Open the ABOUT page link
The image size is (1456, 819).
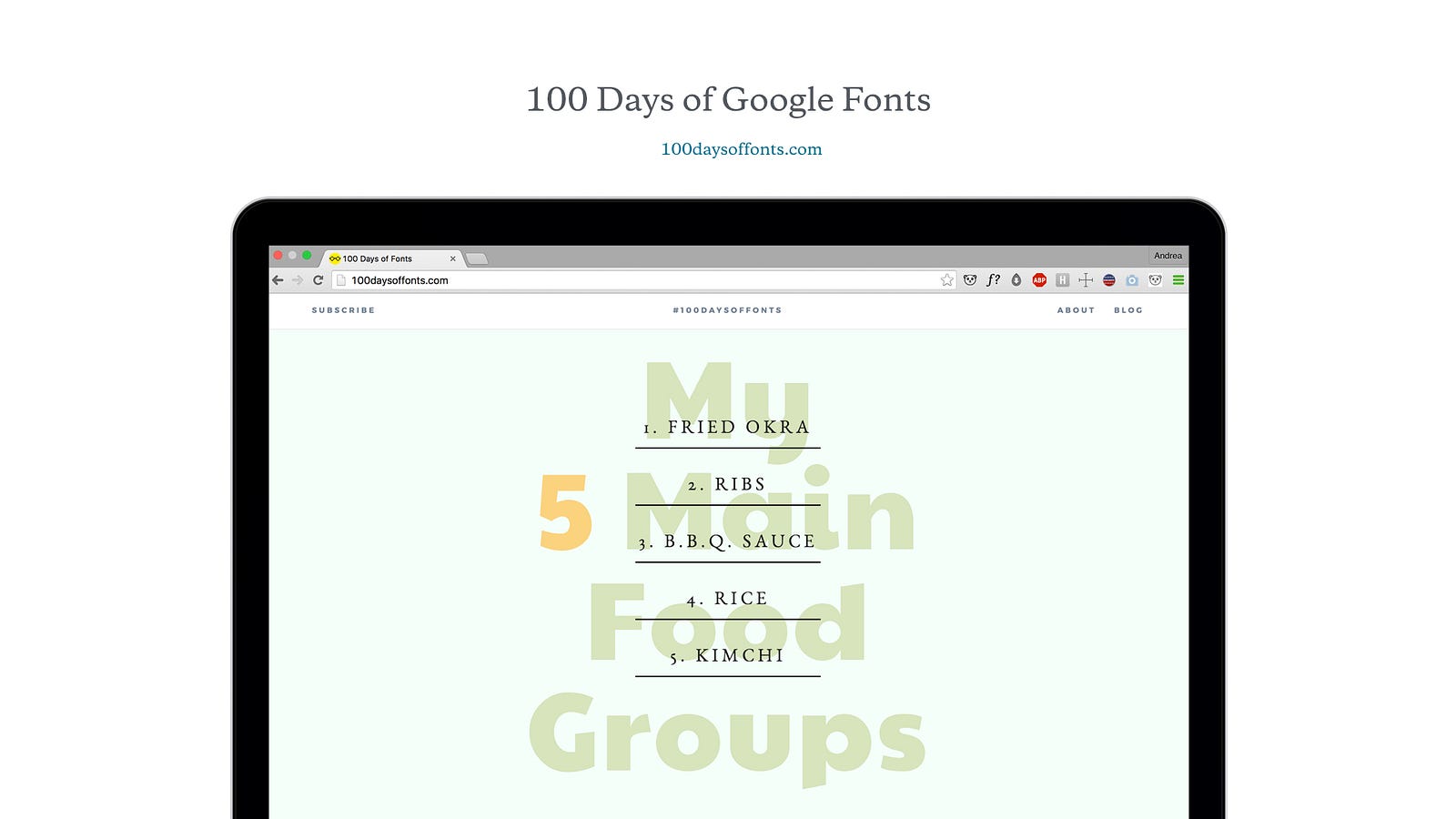(x=1076, y=310)
